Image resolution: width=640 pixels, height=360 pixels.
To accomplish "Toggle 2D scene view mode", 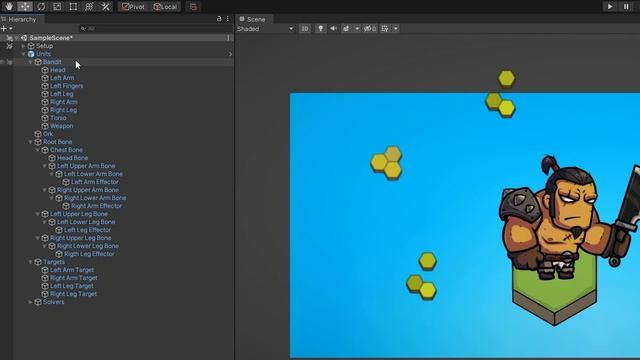I will [x=304, y=29].
